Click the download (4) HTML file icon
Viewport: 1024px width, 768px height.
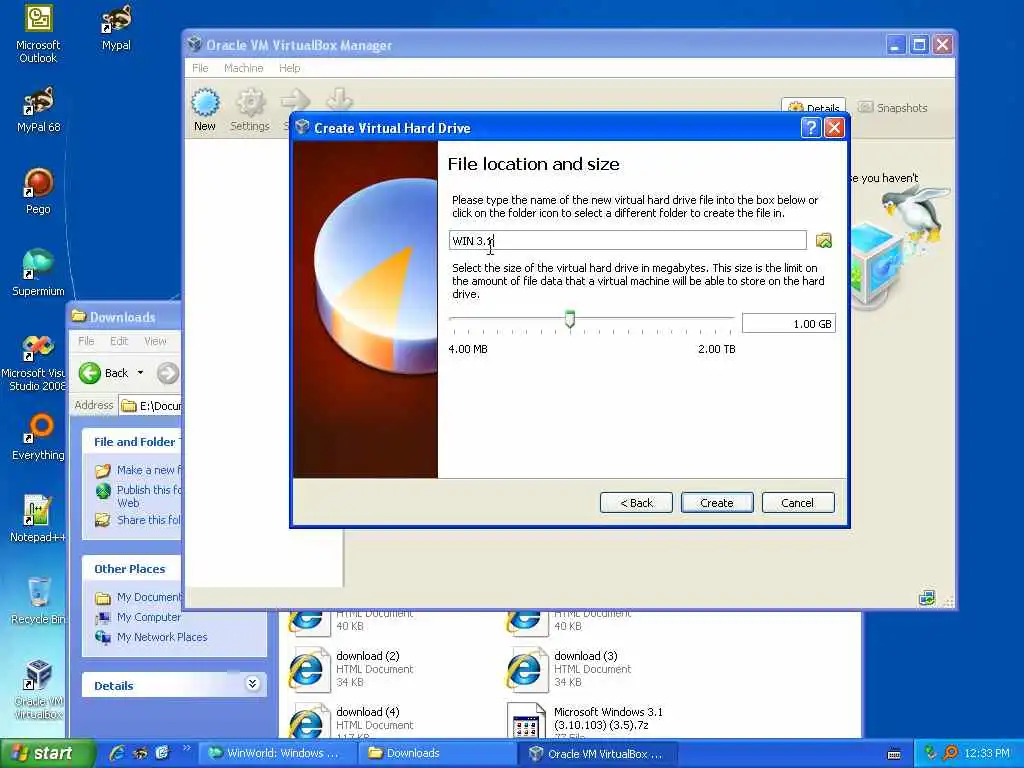point(309,720)
